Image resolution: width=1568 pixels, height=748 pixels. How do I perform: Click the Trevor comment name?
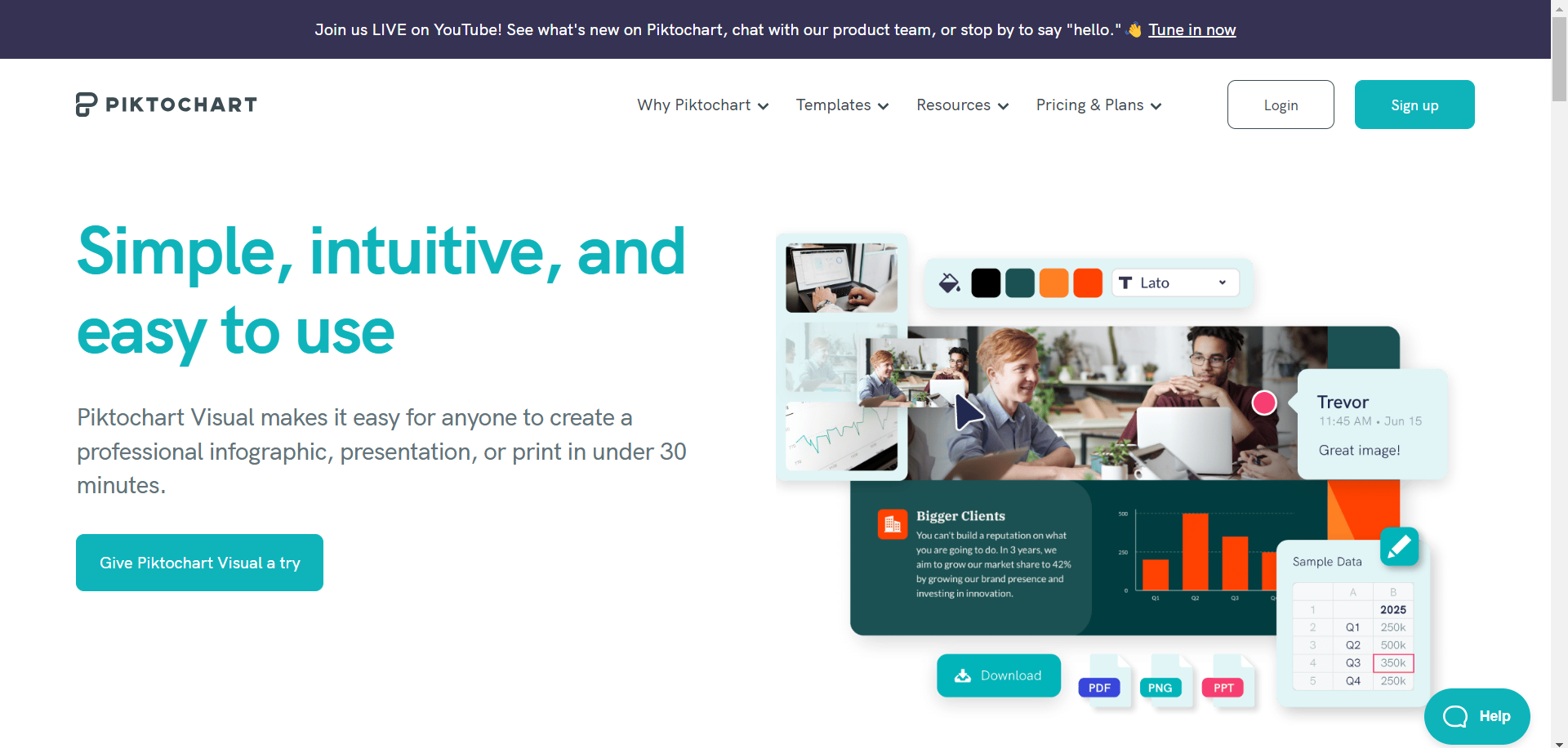pyautogui.click(x=1343, y=402)
